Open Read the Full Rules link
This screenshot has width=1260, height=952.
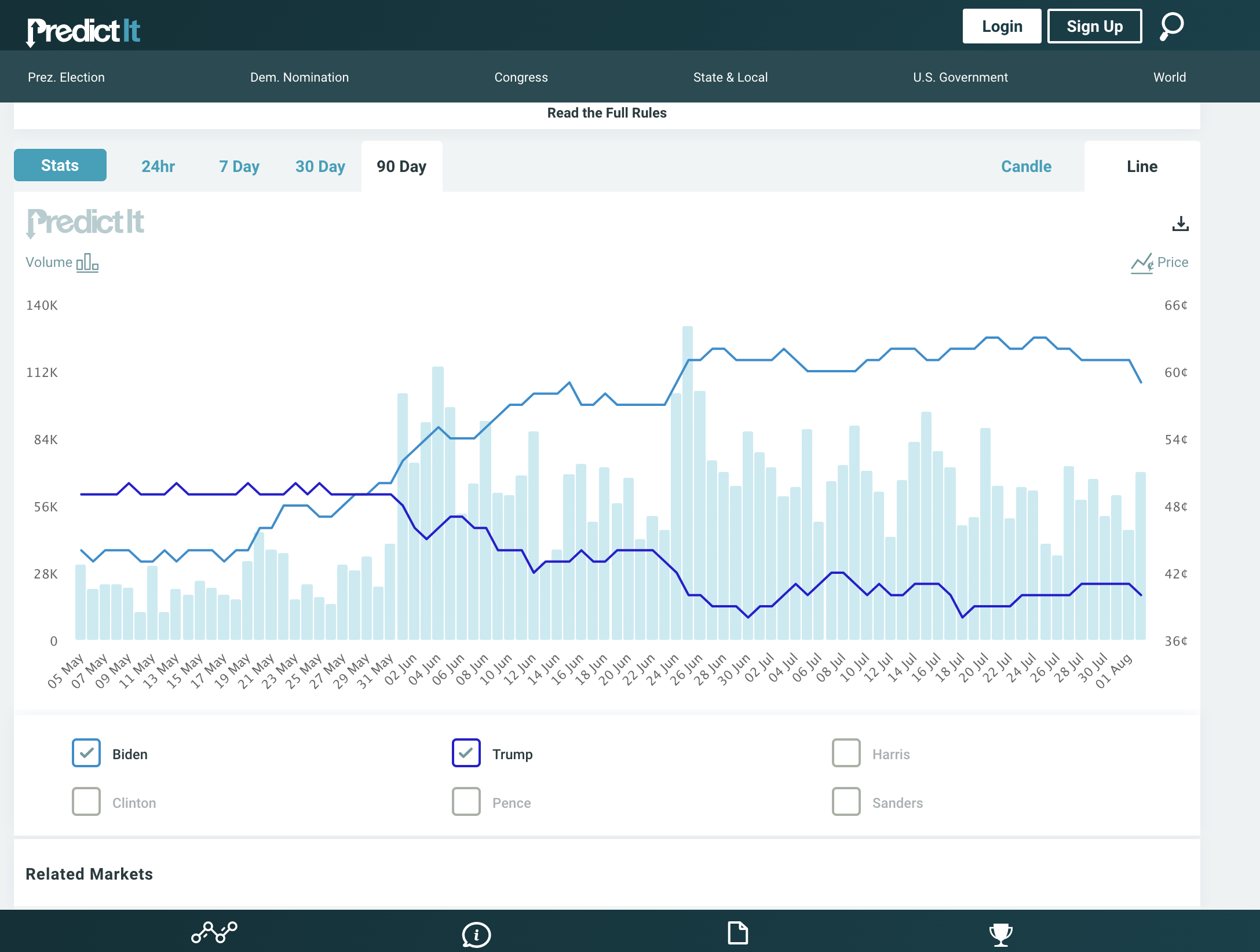pos(607,113)
